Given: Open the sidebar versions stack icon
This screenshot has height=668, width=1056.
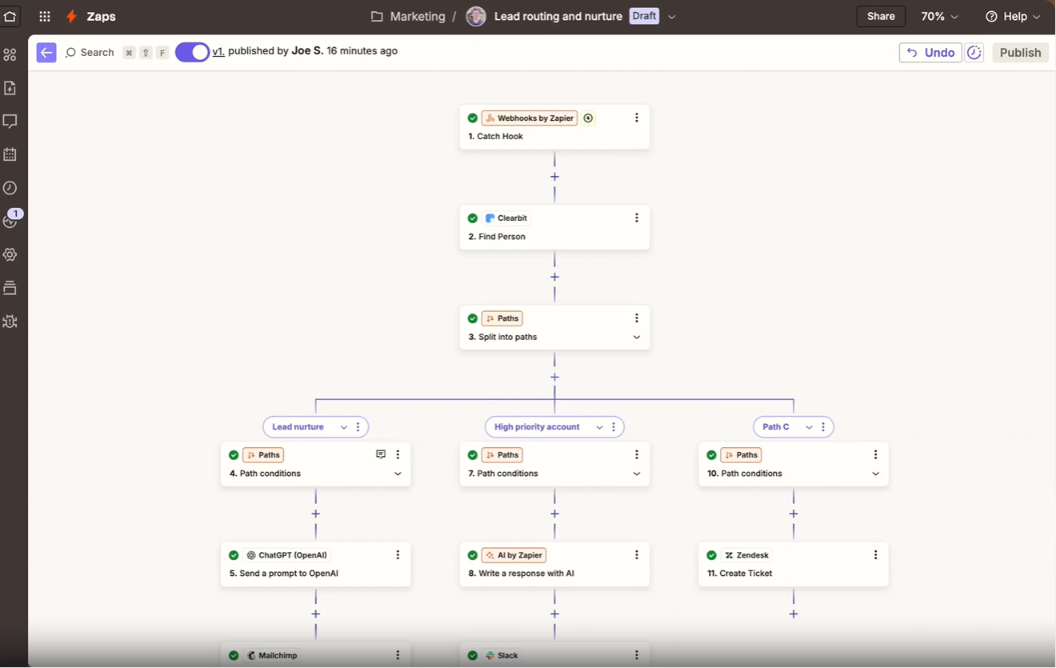Looking at the screenshot, I should (x=10, y=288).
